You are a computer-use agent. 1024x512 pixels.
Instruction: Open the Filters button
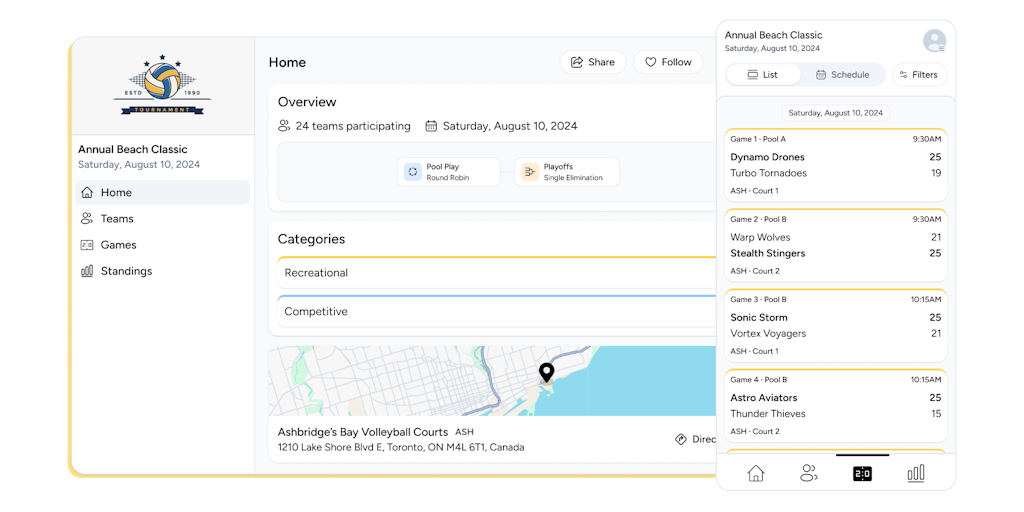(x=919, y=74)
